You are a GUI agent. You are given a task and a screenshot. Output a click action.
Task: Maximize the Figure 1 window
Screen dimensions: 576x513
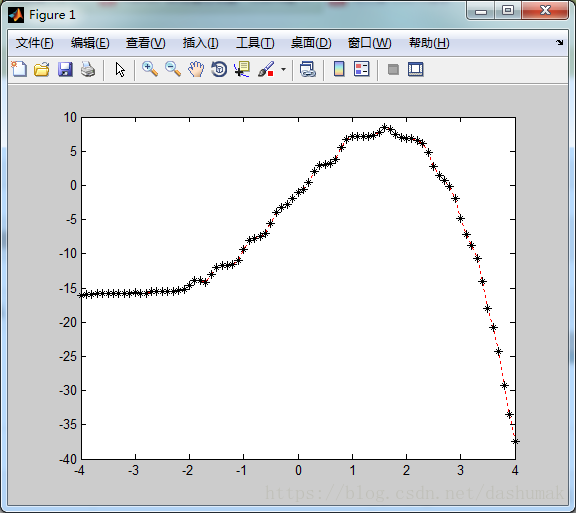(508, 11)
